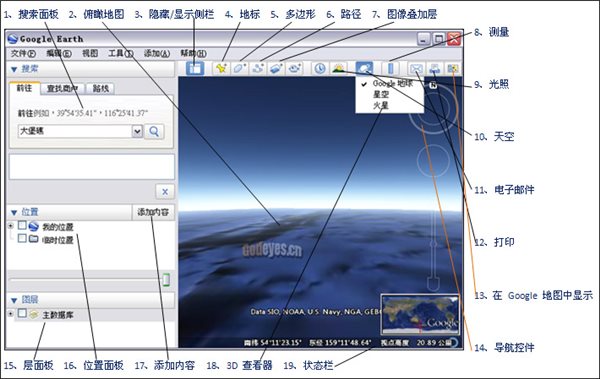This screenshot has height=379, width=600.
Task: Open the search box dropdown arrow
Action: (137, 131)
